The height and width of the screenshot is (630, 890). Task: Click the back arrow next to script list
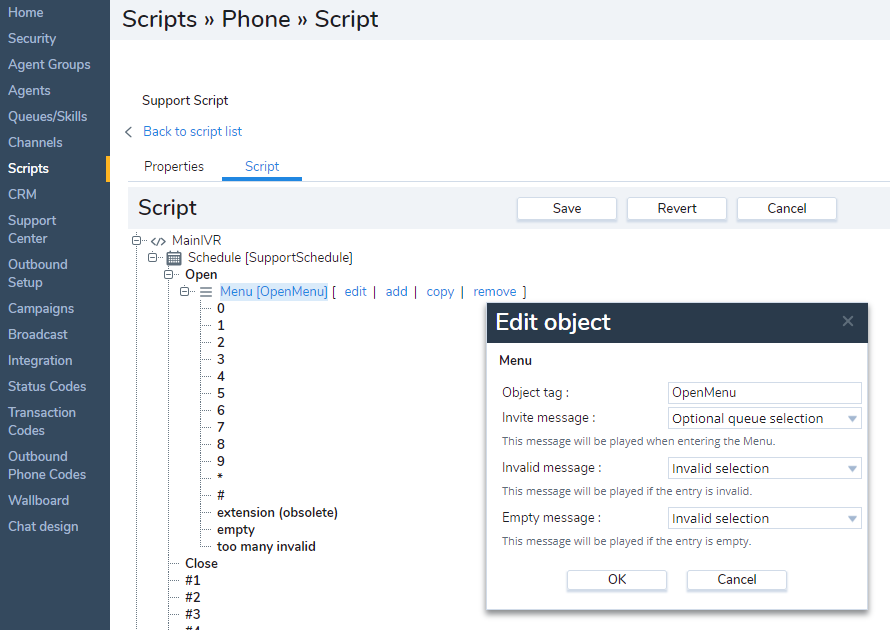pyautogui.click(x=128, y=132)
